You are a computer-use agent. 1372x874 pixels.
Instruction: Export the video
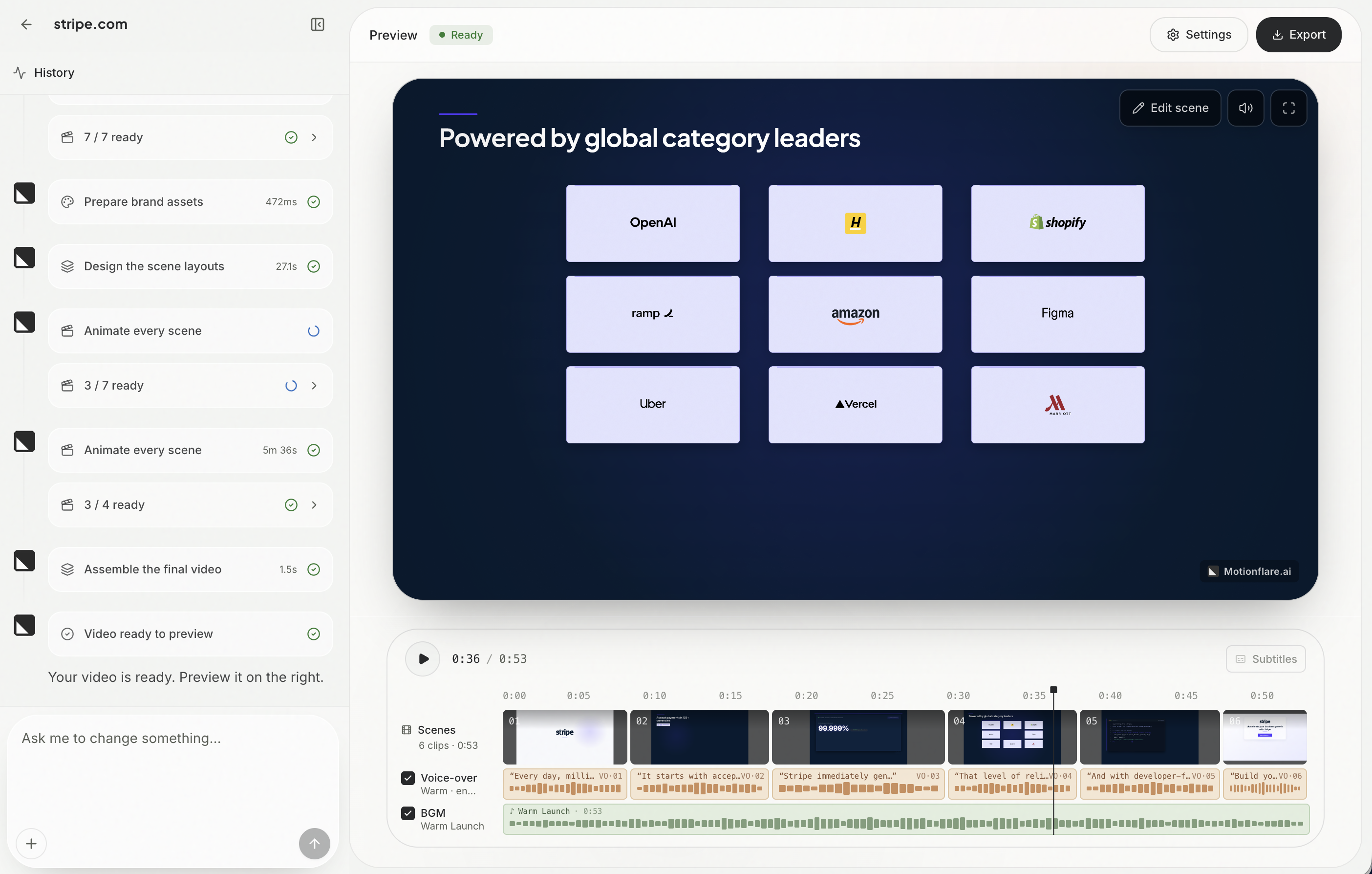(x=1299, y=35)
